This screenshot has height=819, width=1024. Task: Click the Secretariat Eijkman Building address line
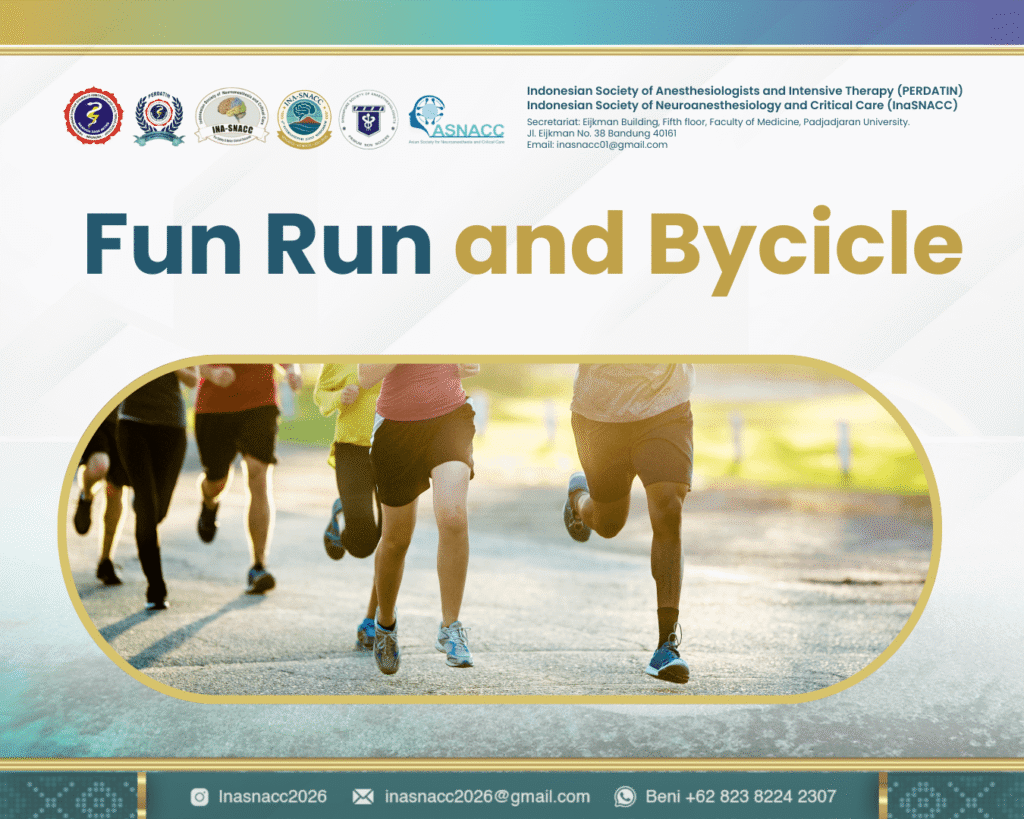click(718, 122)
